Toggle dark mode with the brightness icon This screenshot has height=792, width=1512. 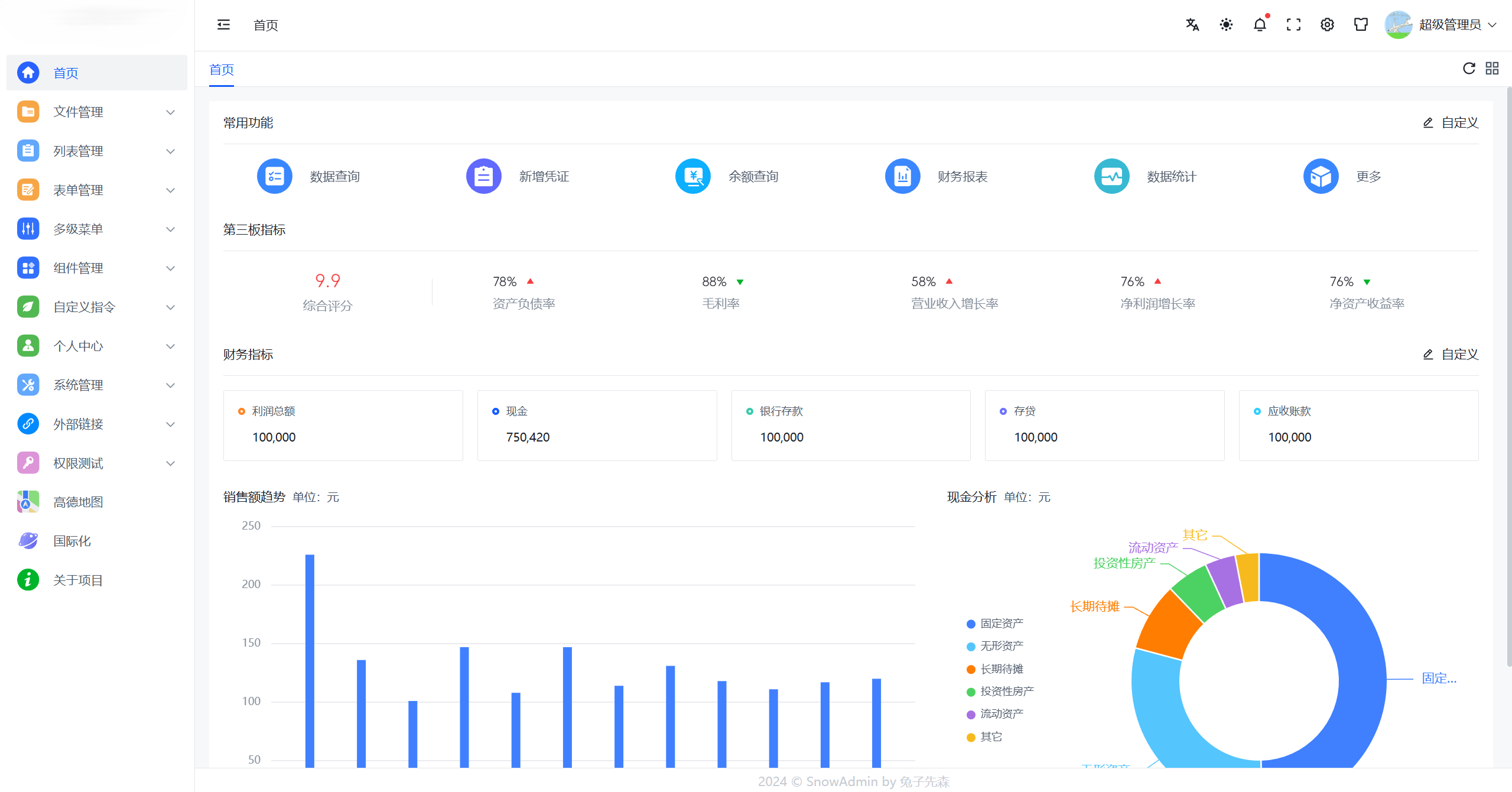[x=1225, y=24]
